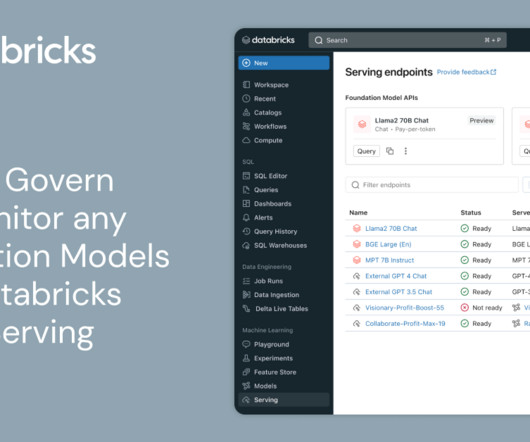Open the three-dot menu on Llama2 70B card
The height and width of the screenshot is (442, 530).
click(x=406, y=151)
